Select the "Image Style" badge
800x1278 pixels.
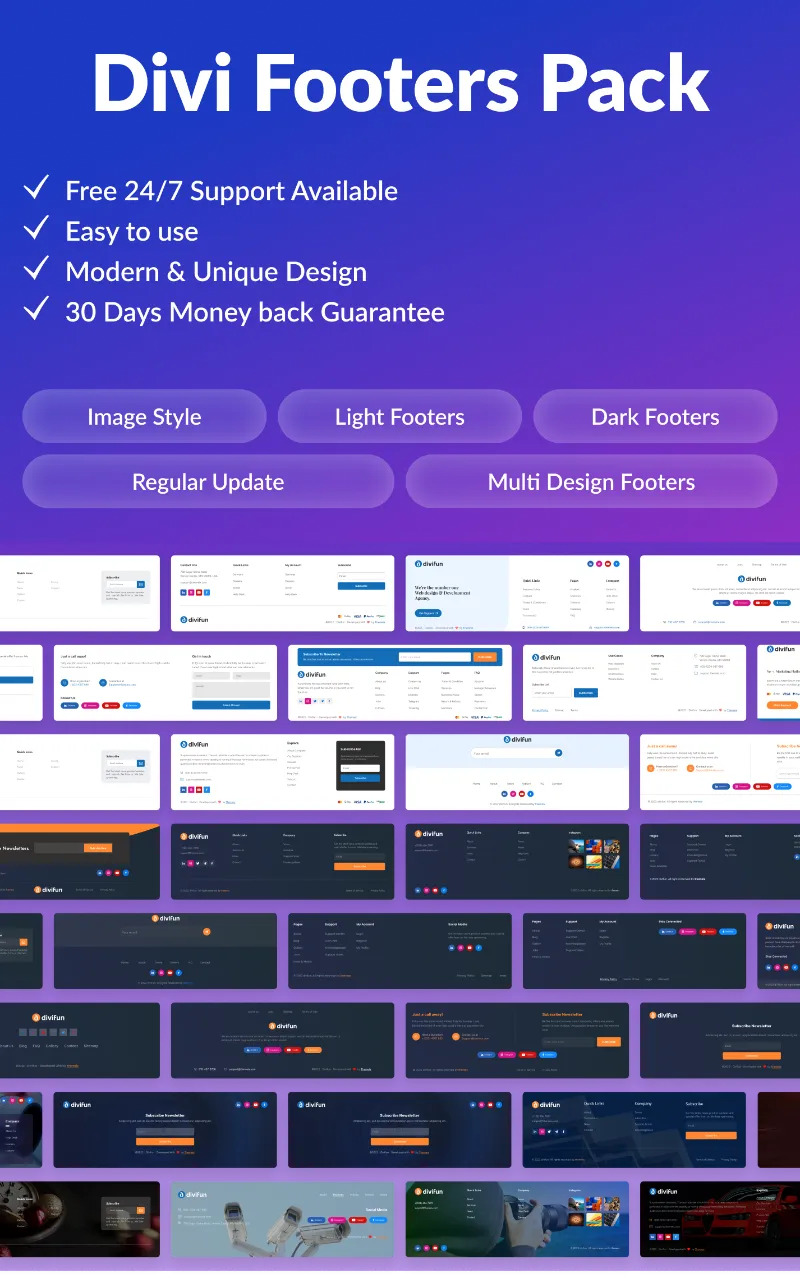point(144,416)
